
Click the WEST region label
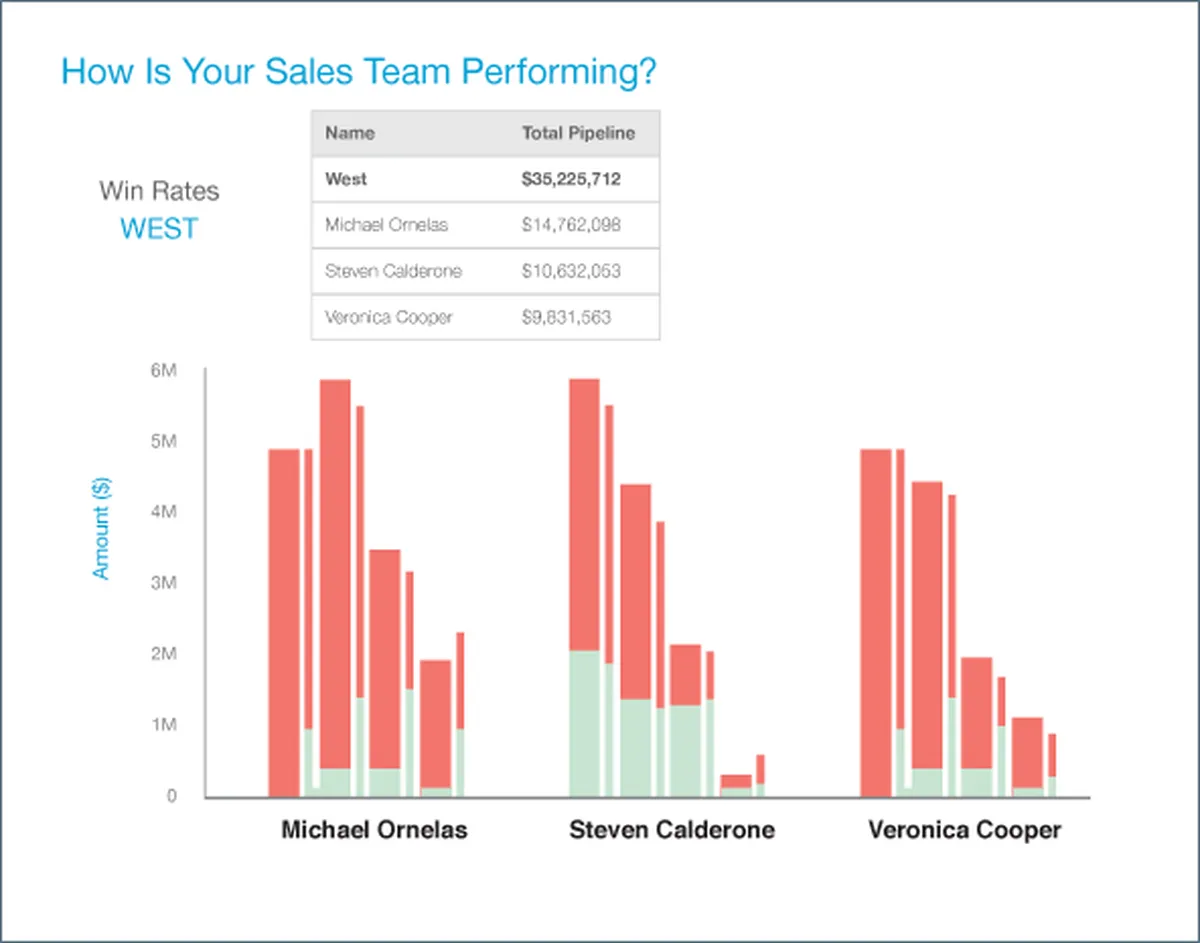[x=159, y=229]
